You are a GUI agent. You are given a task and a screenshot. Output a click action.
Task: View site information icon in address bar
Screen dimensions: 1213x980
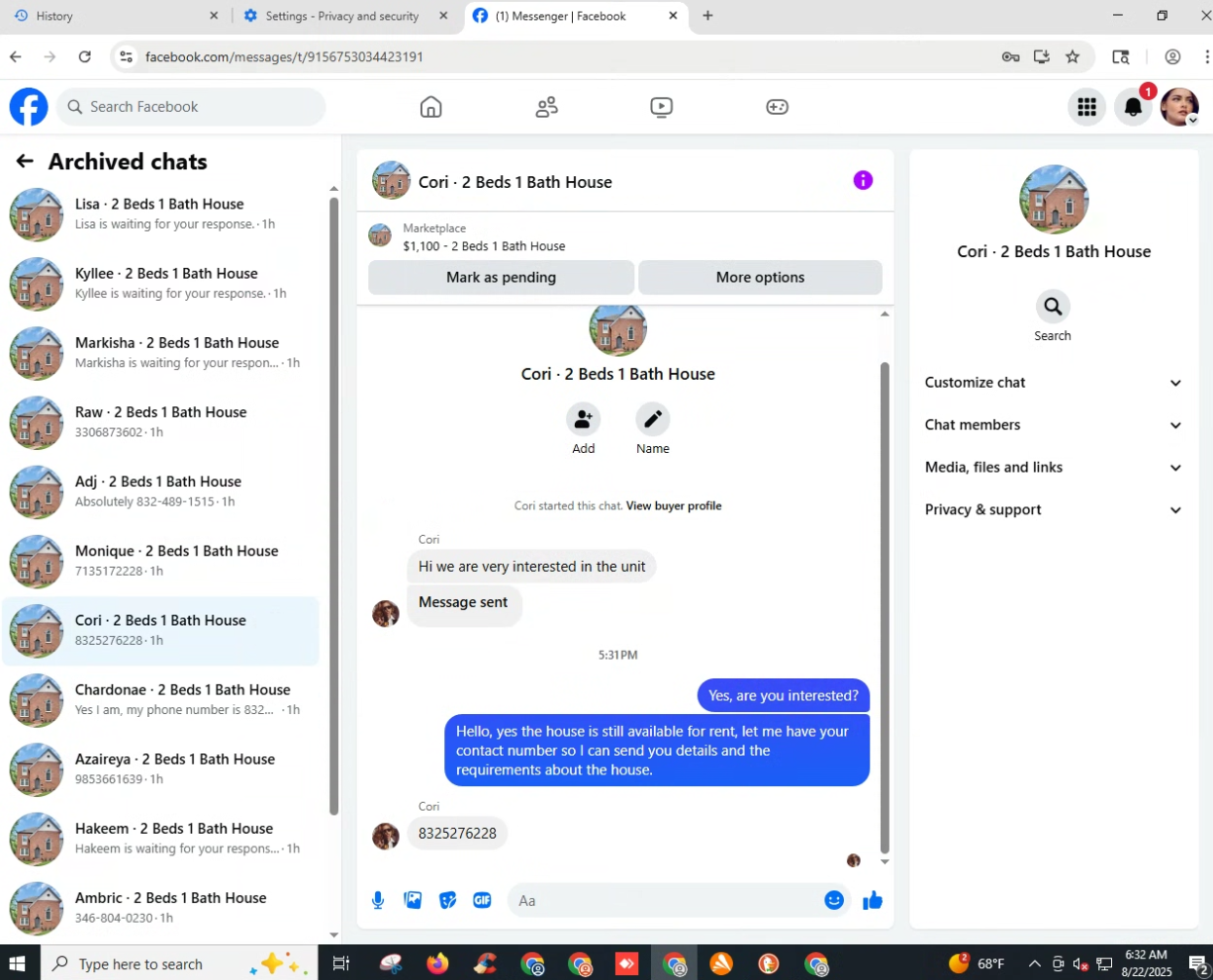(x=126, y=57)
